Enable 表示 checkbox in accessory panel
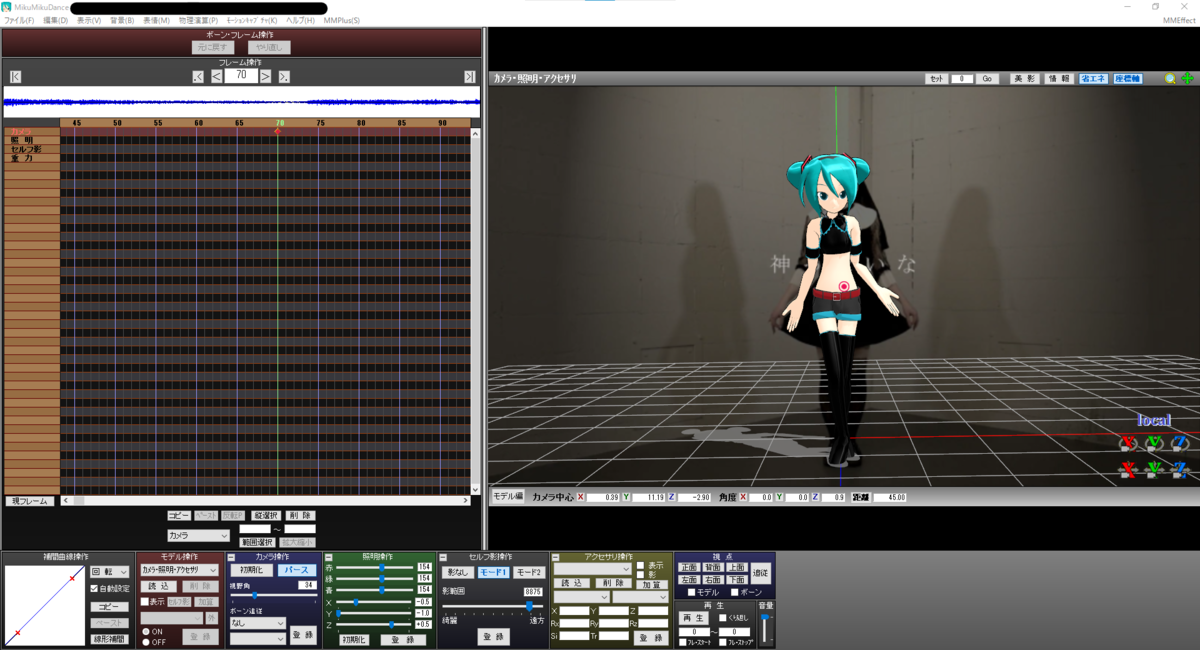 coord(640,566)
